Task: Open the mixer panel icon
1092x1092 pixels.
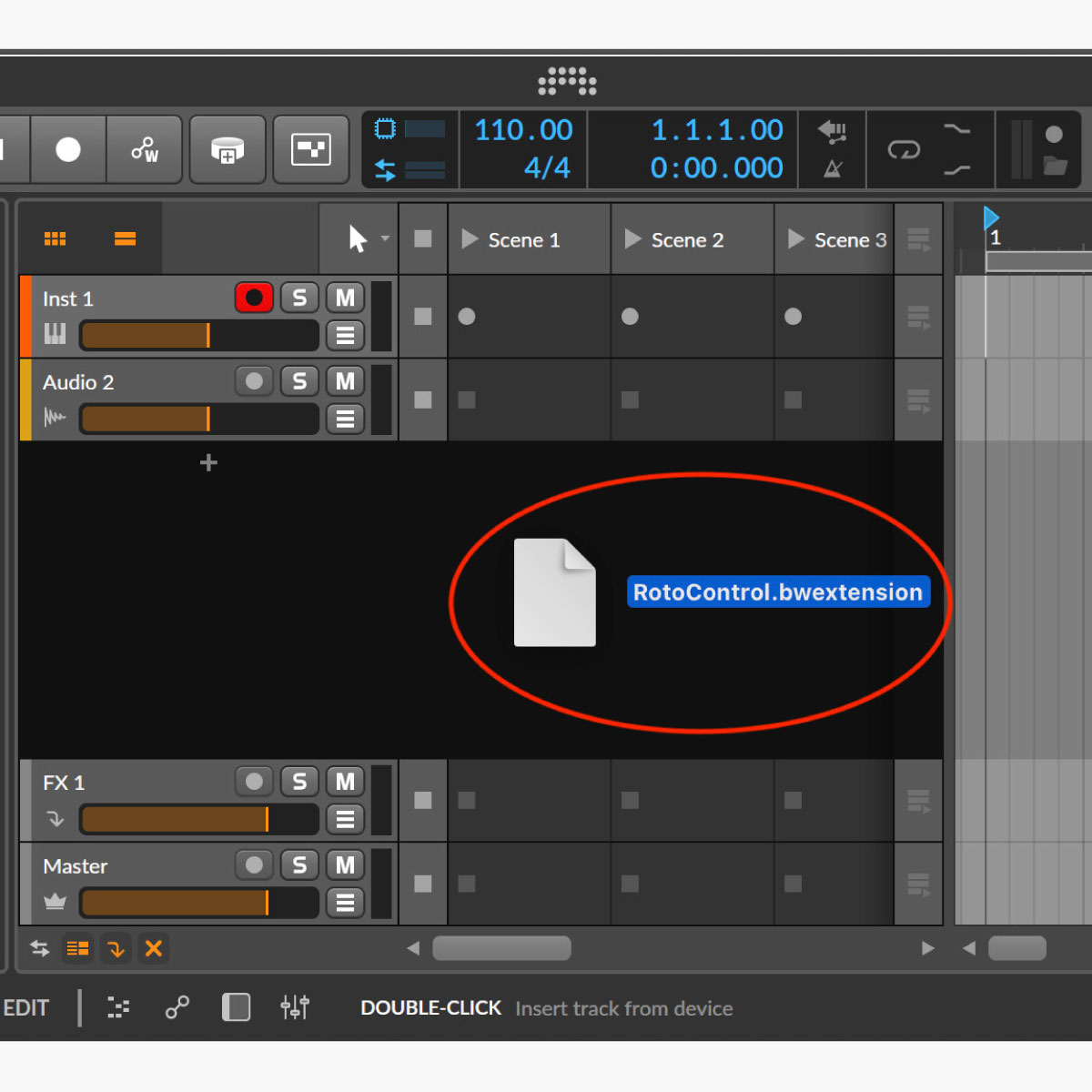Action: 295,1007
